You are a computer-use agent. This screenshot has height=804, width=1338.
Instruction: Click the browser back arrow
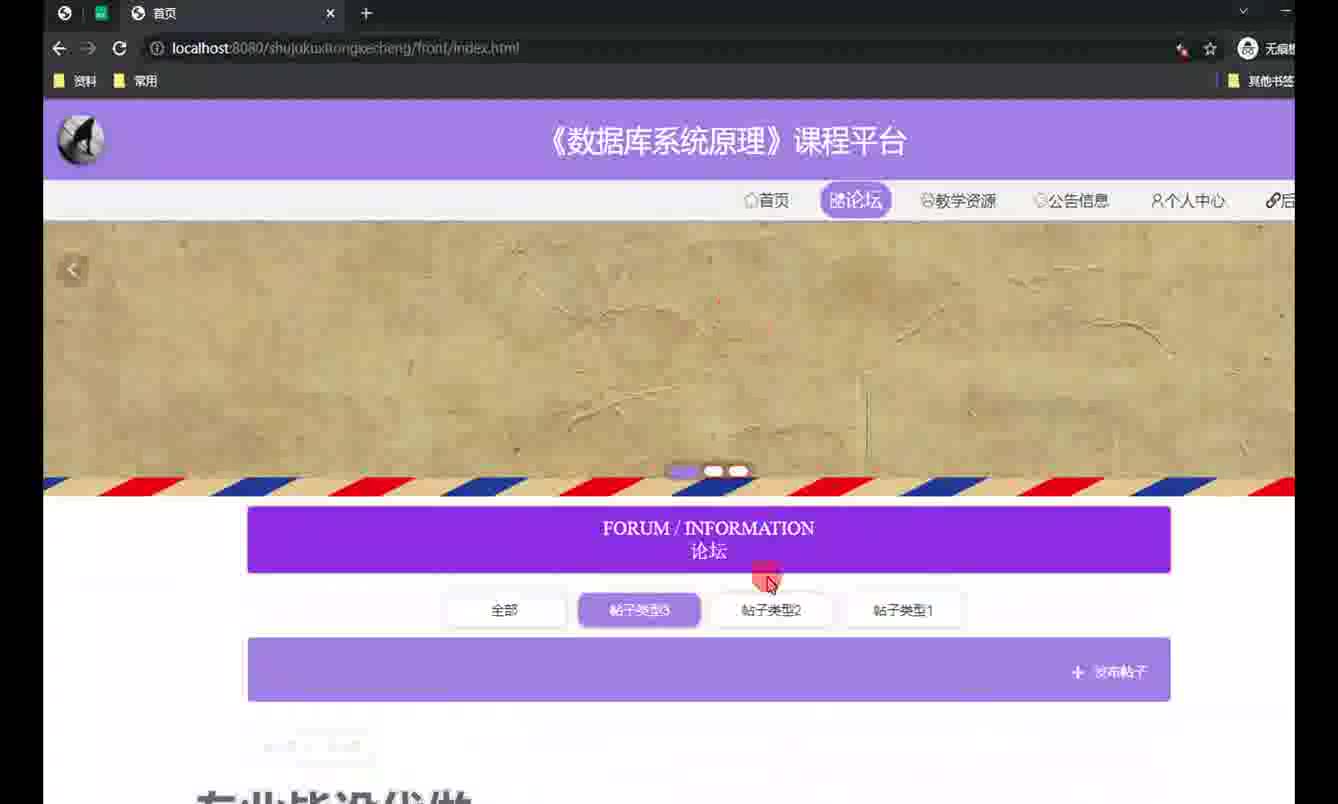59,48
